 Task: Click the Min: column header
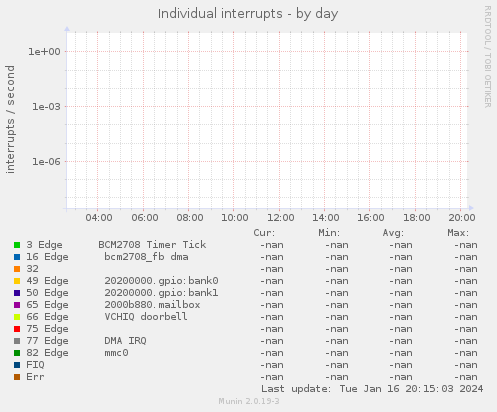pos(329,233)
